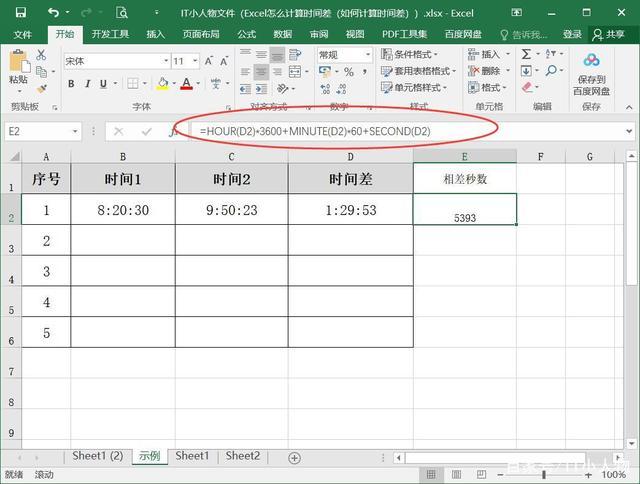Screen dimensions: 640x484
Task: Click the Copy icon in clipboard group
Action: point(41,72)
